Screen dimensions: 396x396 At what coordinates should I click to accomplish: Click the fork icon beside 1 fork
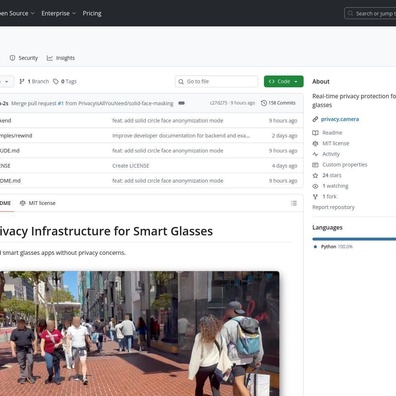(x=315, y=197)
